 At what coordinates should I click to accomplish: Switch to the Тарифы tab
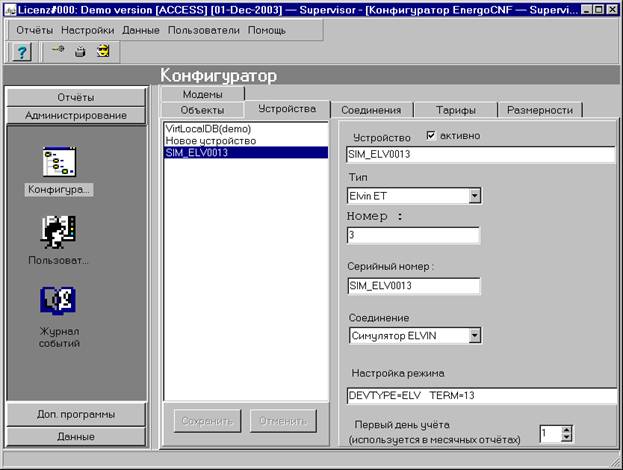tap(455, 110)
